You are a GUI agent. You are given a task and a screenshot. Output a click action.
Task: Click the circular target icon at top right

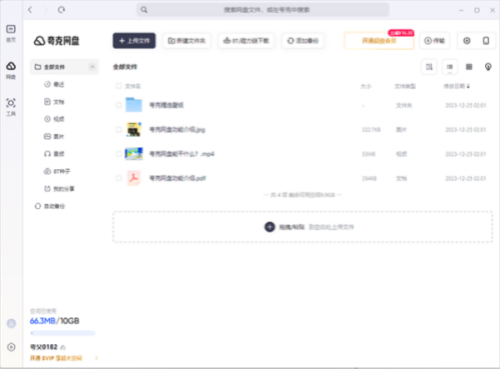(x=467, y=41)
